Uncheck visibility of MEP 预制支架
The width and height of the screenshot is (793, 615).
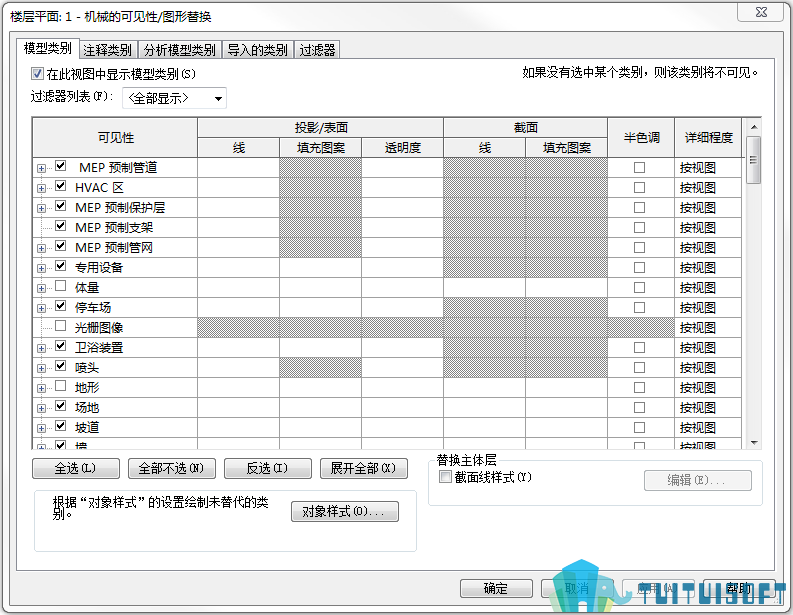pos(61,226)
